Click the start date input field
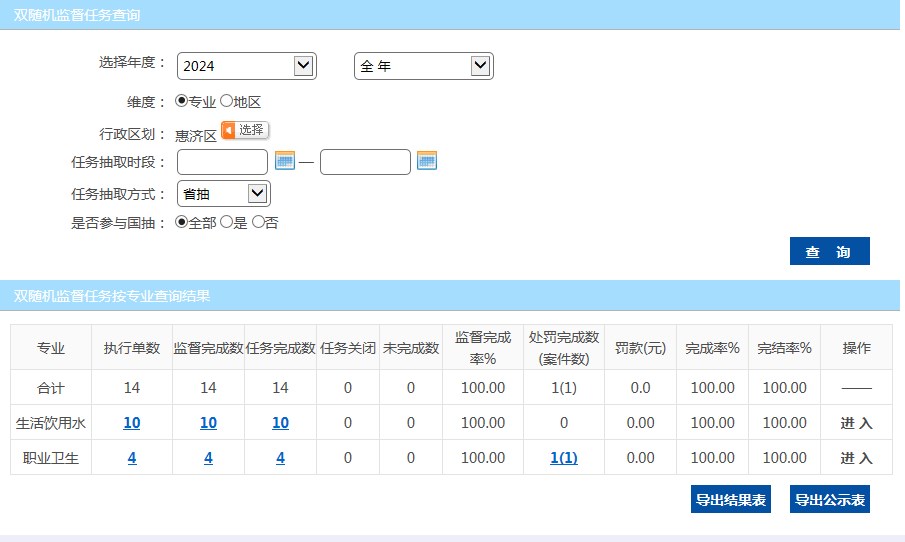905x542 pixels. 222,162
